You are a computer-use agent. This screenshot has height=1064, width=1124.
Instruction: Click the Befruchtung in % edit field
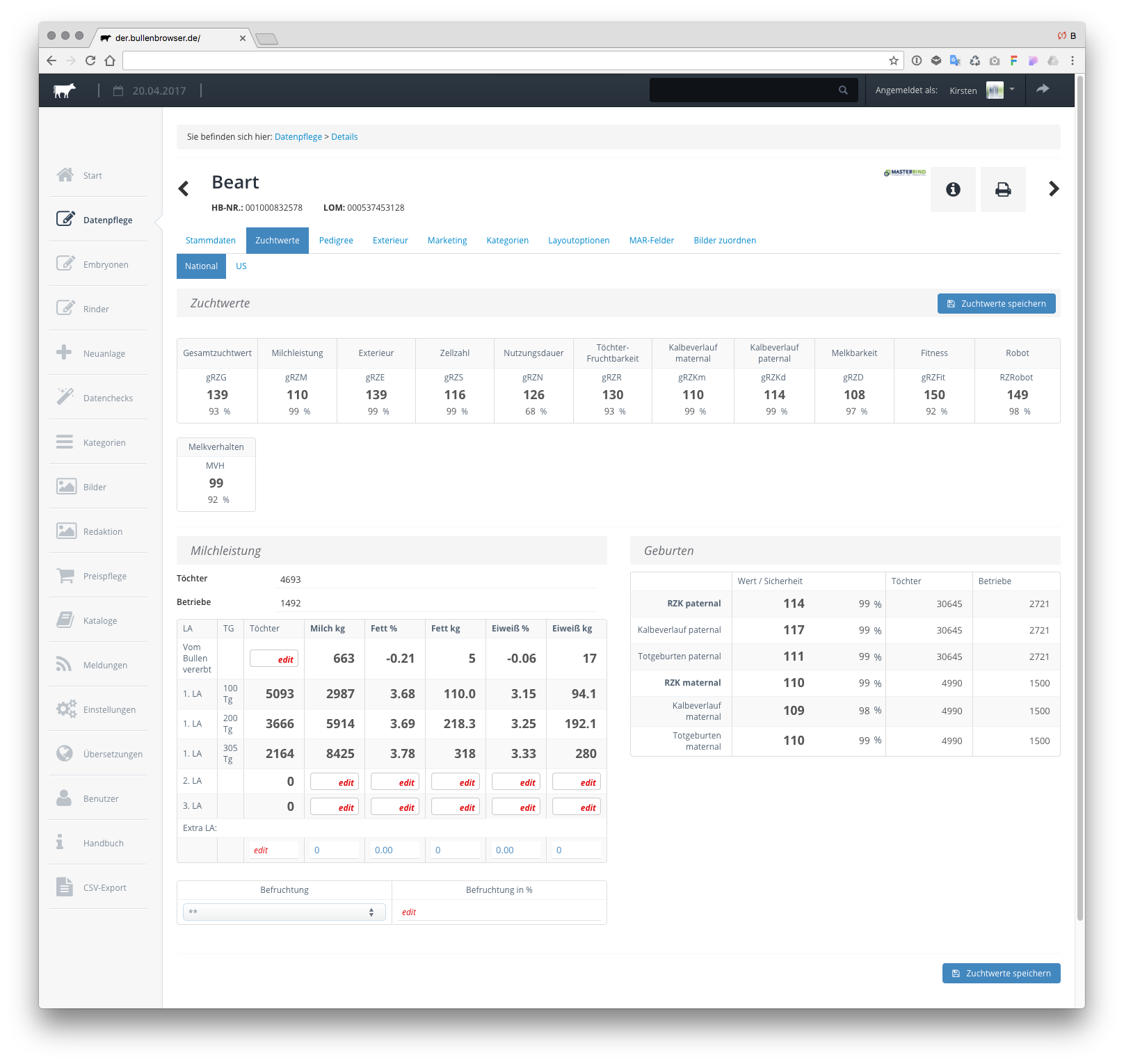(x=499, y=912)
